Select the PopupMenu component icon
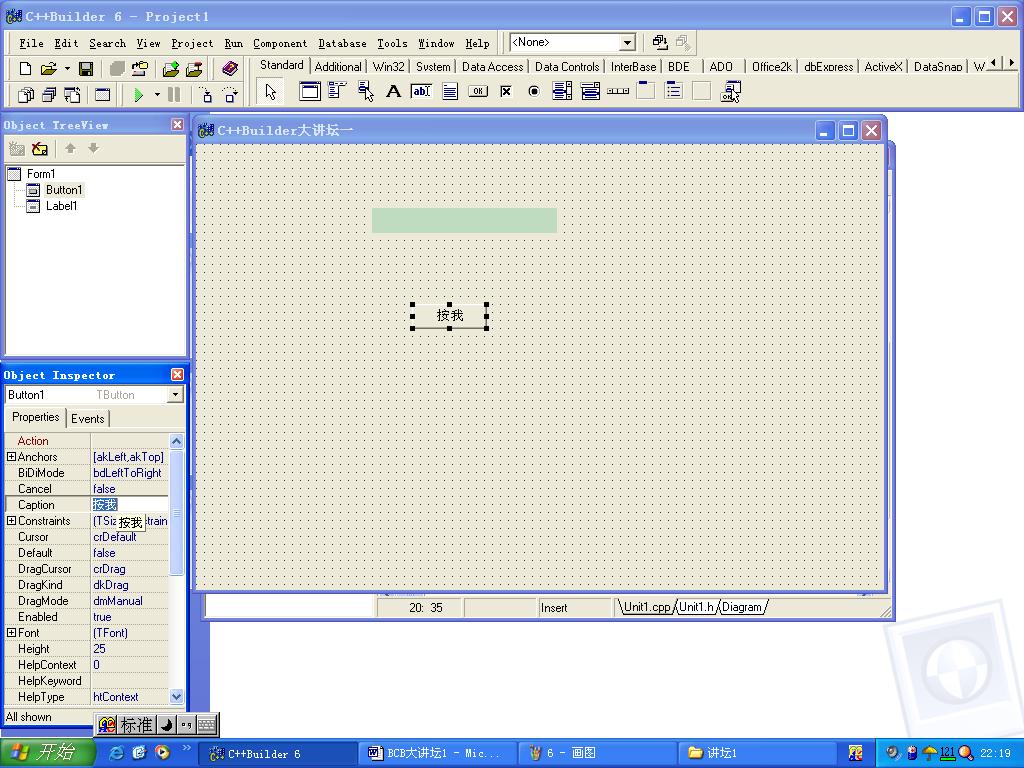This screenshot has width=1024, height=768. (x=365, y=91)
